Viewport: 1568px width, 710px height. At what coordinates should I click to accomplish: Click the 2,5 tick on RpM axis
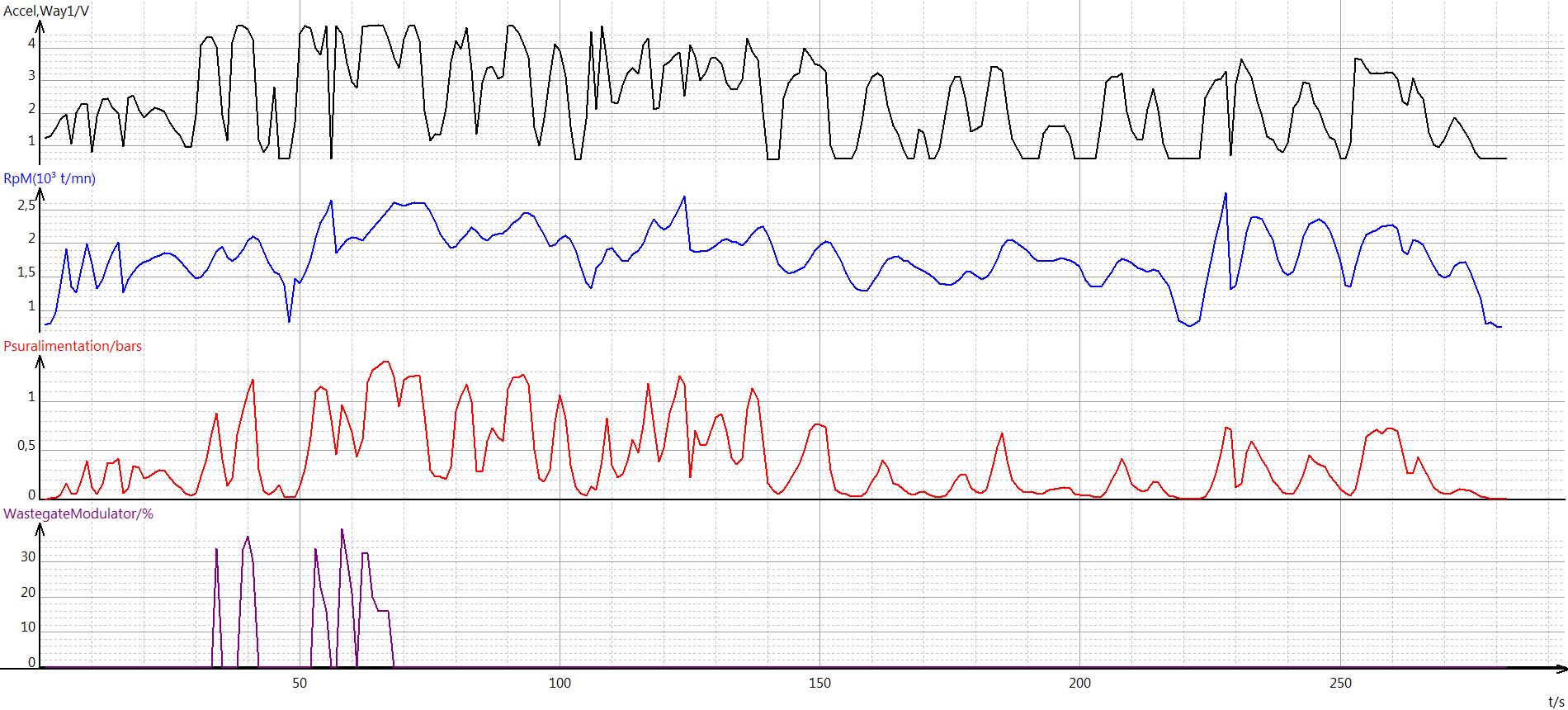click(x=27, y=205)
